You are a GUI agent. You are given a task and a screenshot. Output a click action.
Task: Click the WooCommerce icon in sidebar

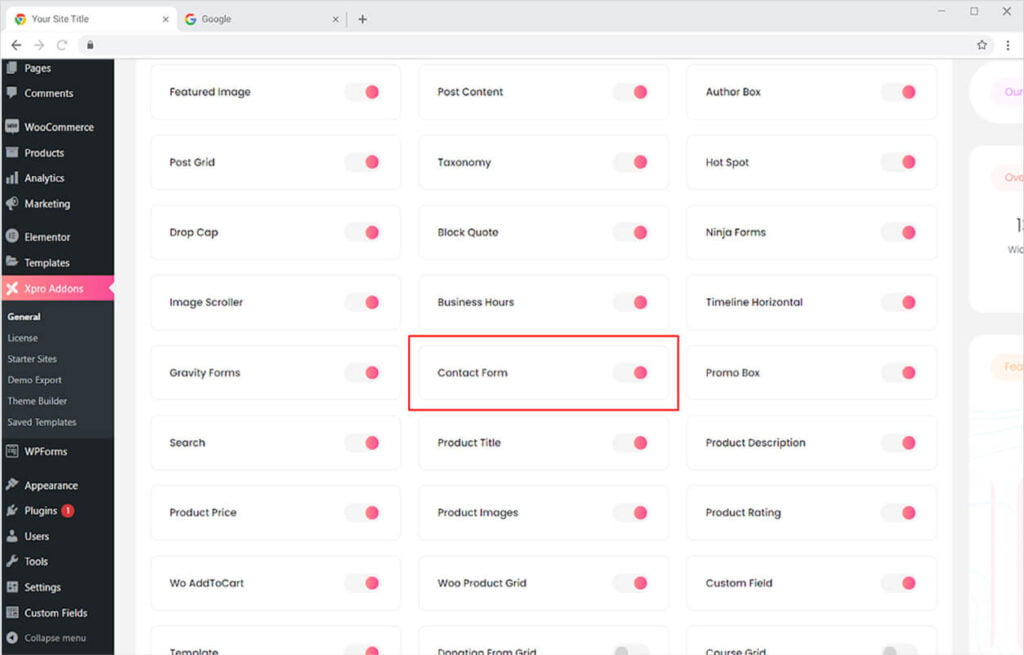pos(12,127)
